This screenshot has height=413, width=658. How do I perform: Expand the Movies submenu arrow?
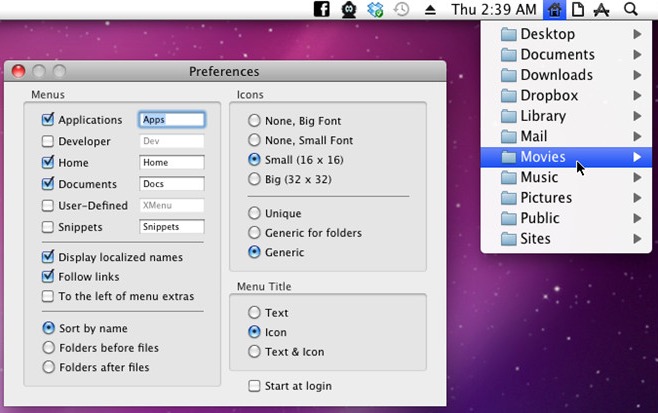(637, 157)
